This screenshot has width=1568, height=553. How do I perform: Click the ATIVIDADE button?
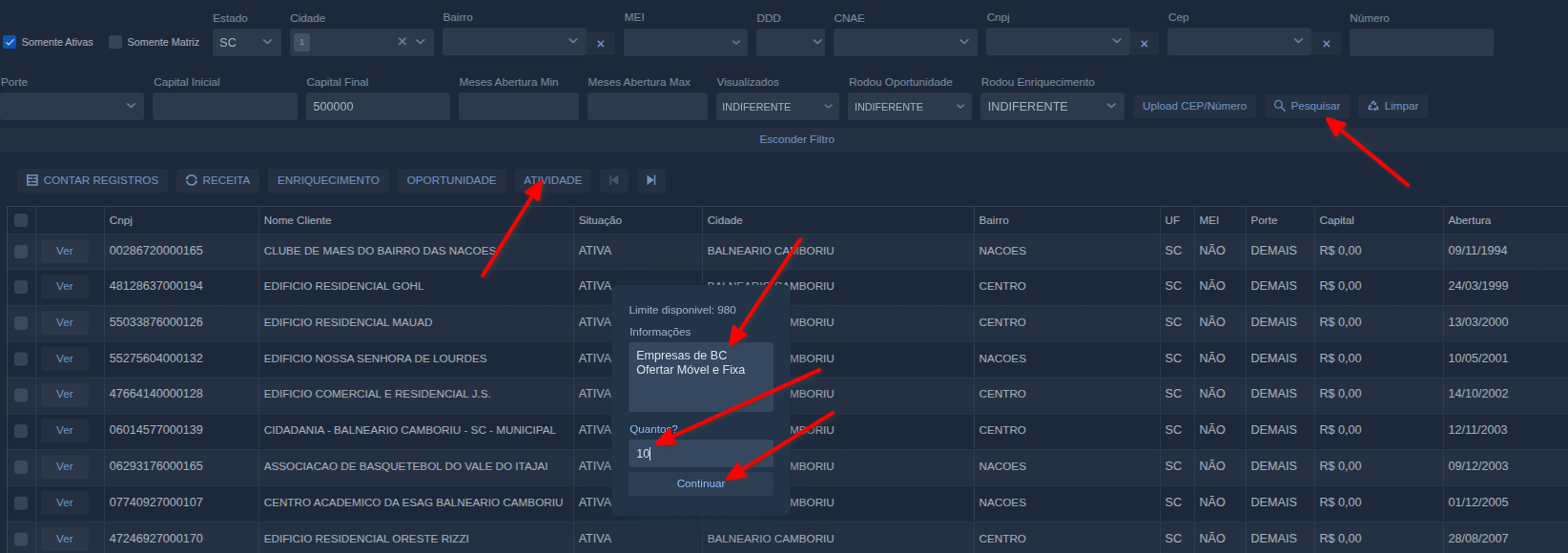552,180
